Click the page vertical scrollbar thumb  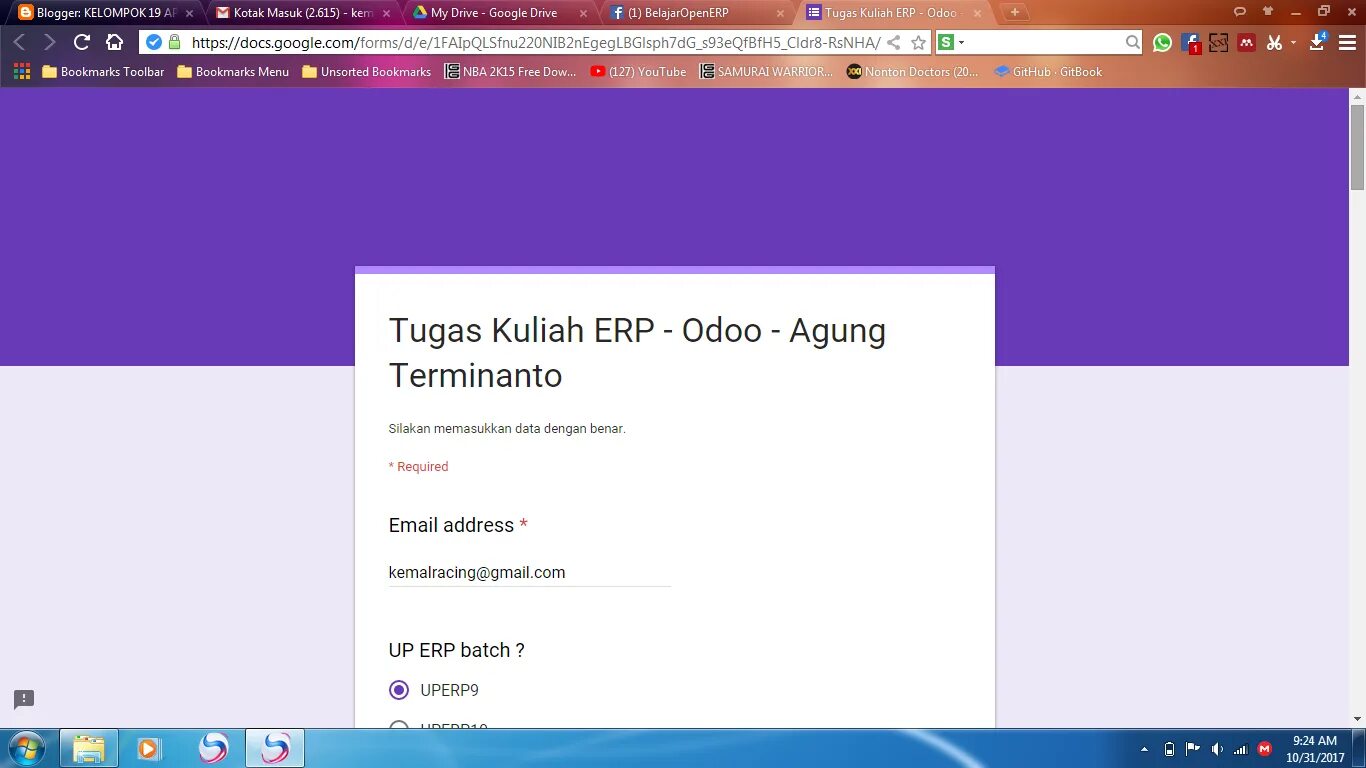pyautogui.click(x=1357, y=147)
